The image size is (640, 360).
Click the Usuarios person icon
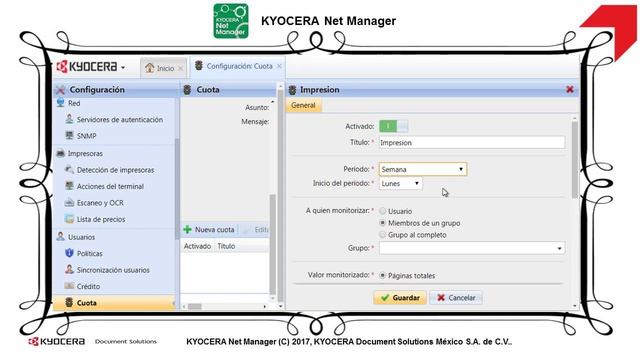pos(60,236)
